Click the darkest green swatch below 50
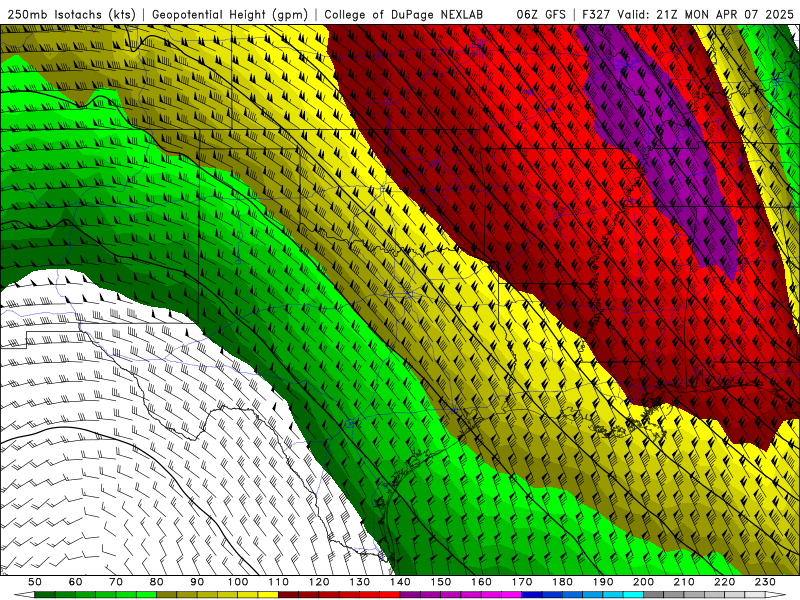Screen dimensions: 800x600 click(x=45, y=595)
